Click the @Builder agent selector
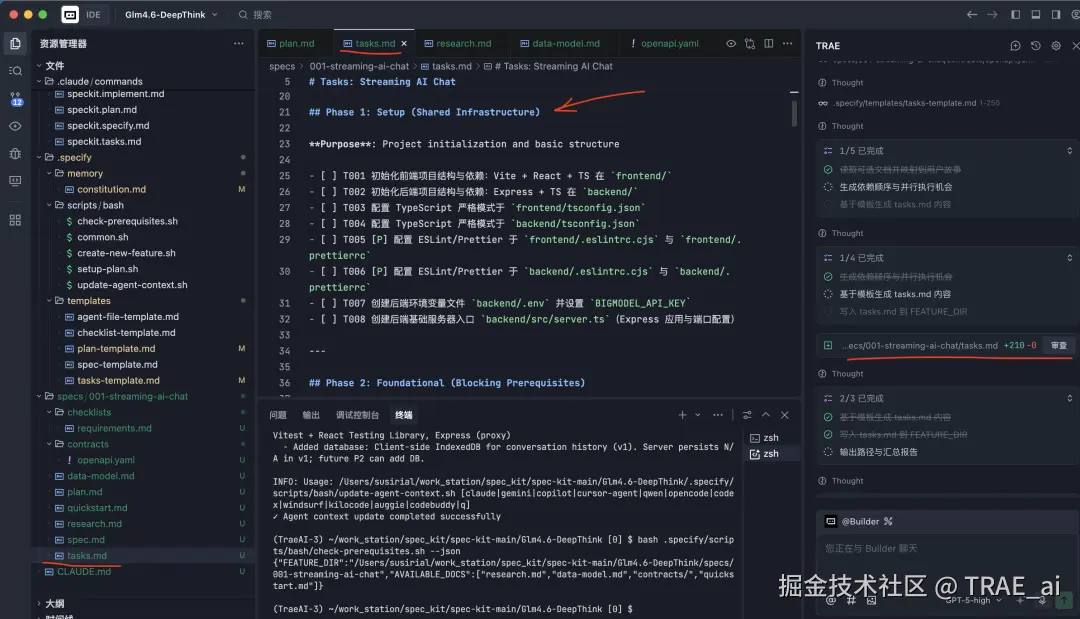This screenshot has height=619, width=1080. (x=859, y=521)
